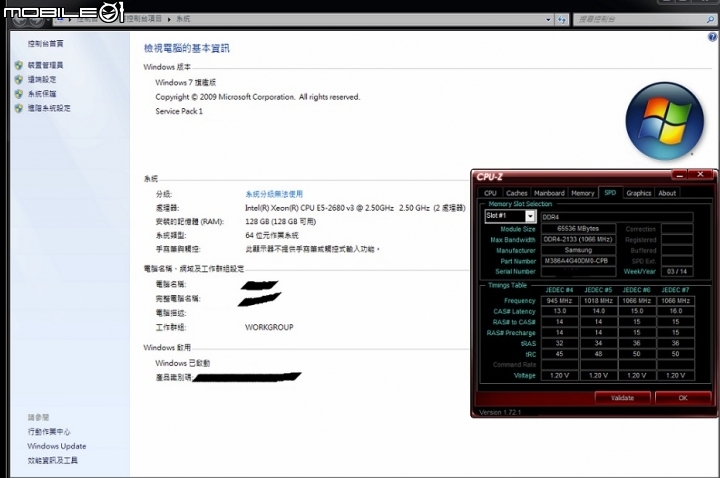Switch to the CPU tab in CPU-Z
The width and height of the screenshot is (720, 478).
[x=490, y=193]
